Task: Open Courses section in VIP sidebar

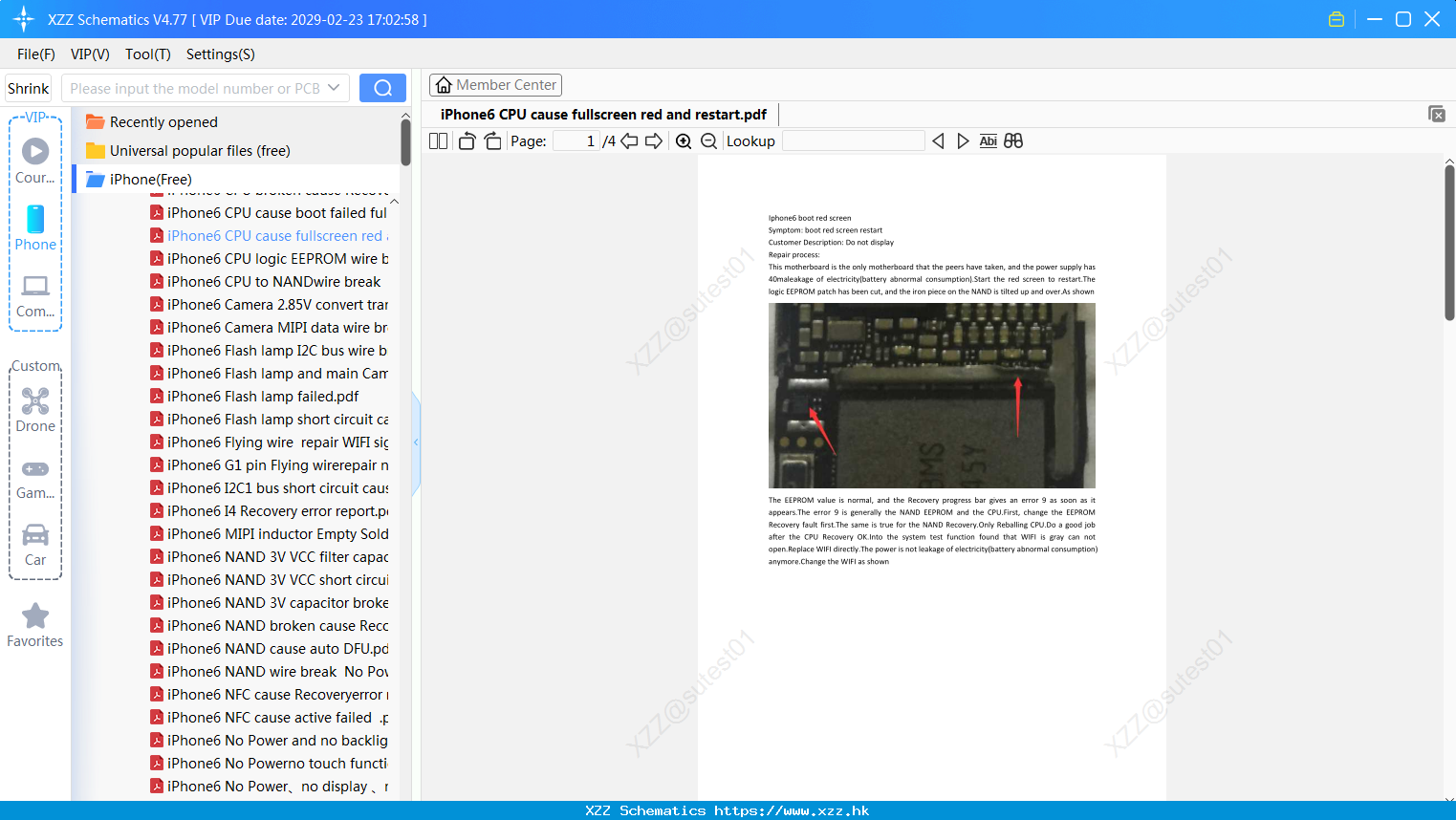Action: (35, 161)
